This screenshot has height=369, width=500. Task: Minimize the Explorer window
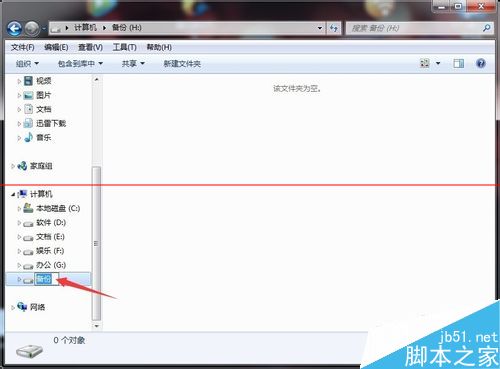coord(442,6)
